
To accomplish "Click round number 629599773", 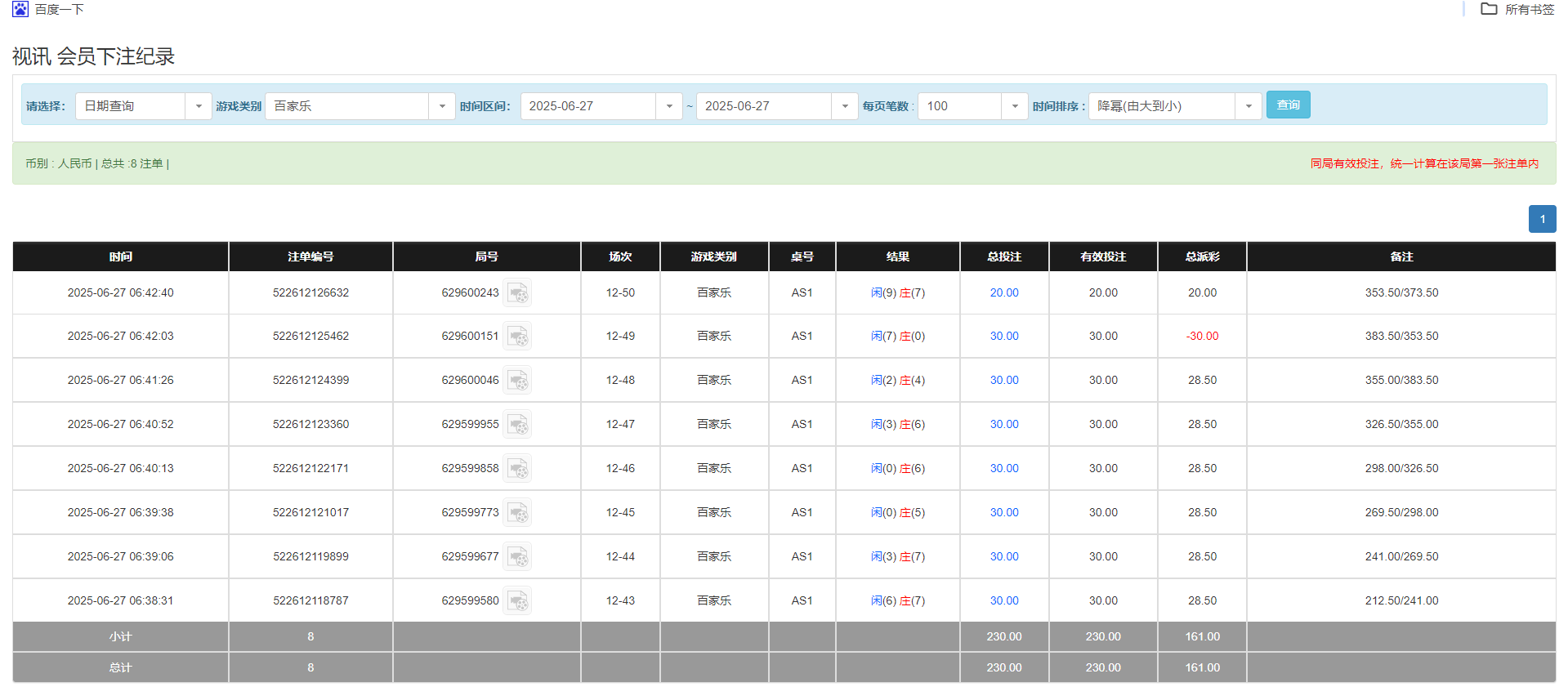I will pos(470,512).
